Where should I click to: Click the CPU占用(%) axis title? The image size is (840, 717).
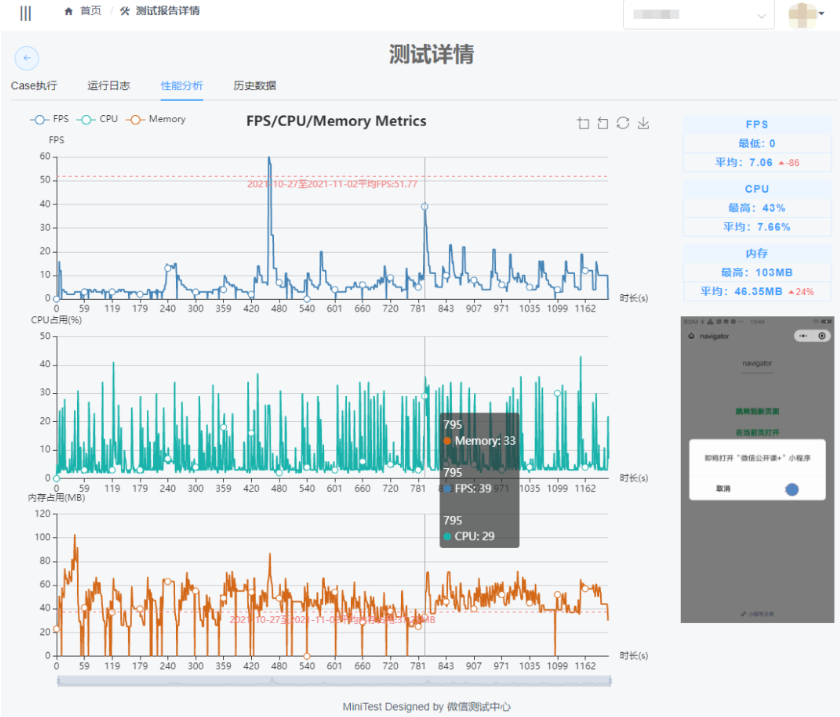(x=56, y=320)
